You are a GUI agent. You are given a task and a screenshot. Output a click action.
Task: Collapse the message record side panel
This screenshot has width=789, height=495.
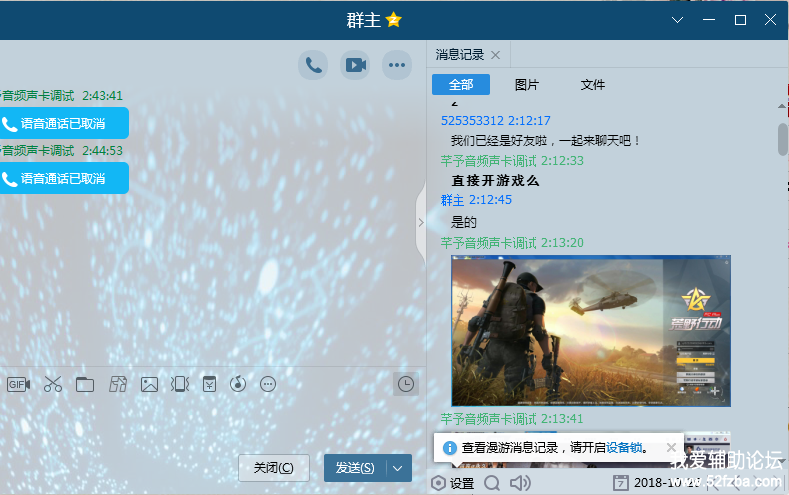421,223
